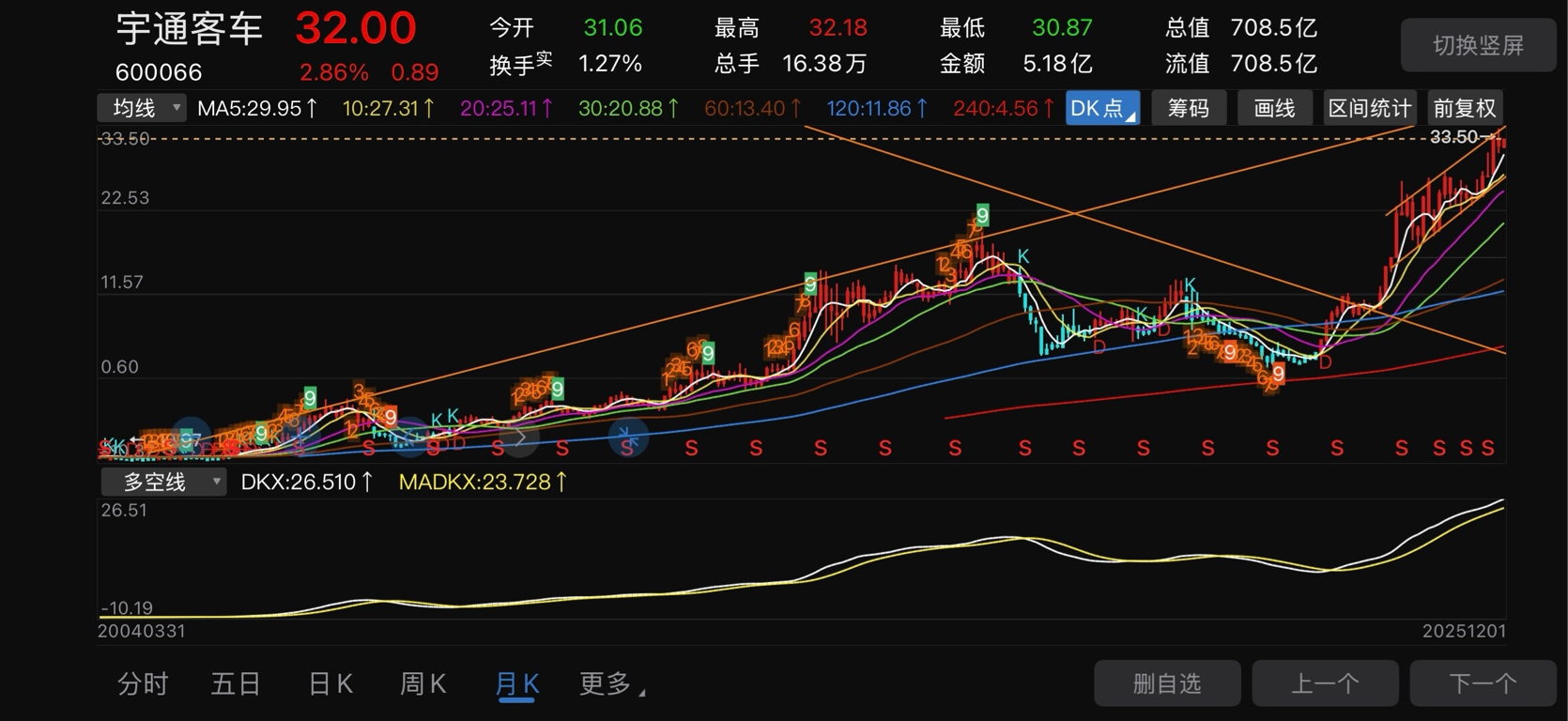Tap 删自选 to remove from watchlist

click(x=1167, y=683)
